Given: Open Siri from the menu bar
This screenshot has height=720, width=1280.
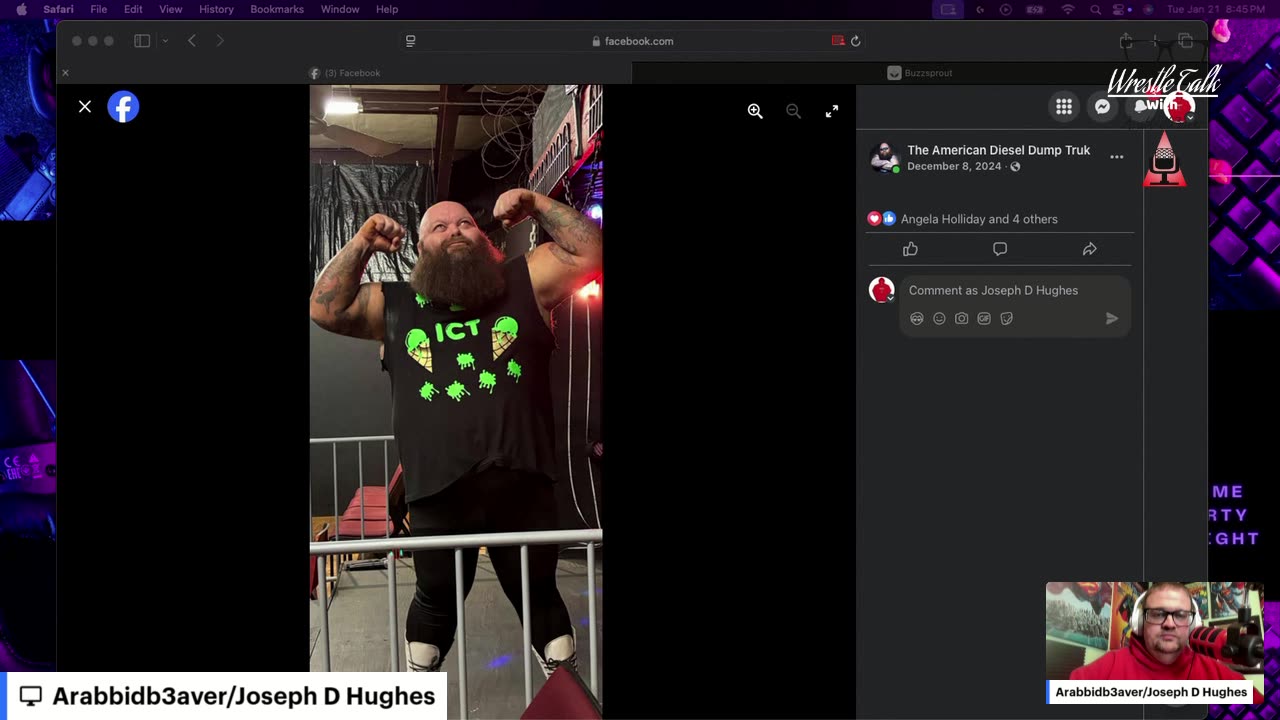Looking at the screenshot, I should (1146, 9).
